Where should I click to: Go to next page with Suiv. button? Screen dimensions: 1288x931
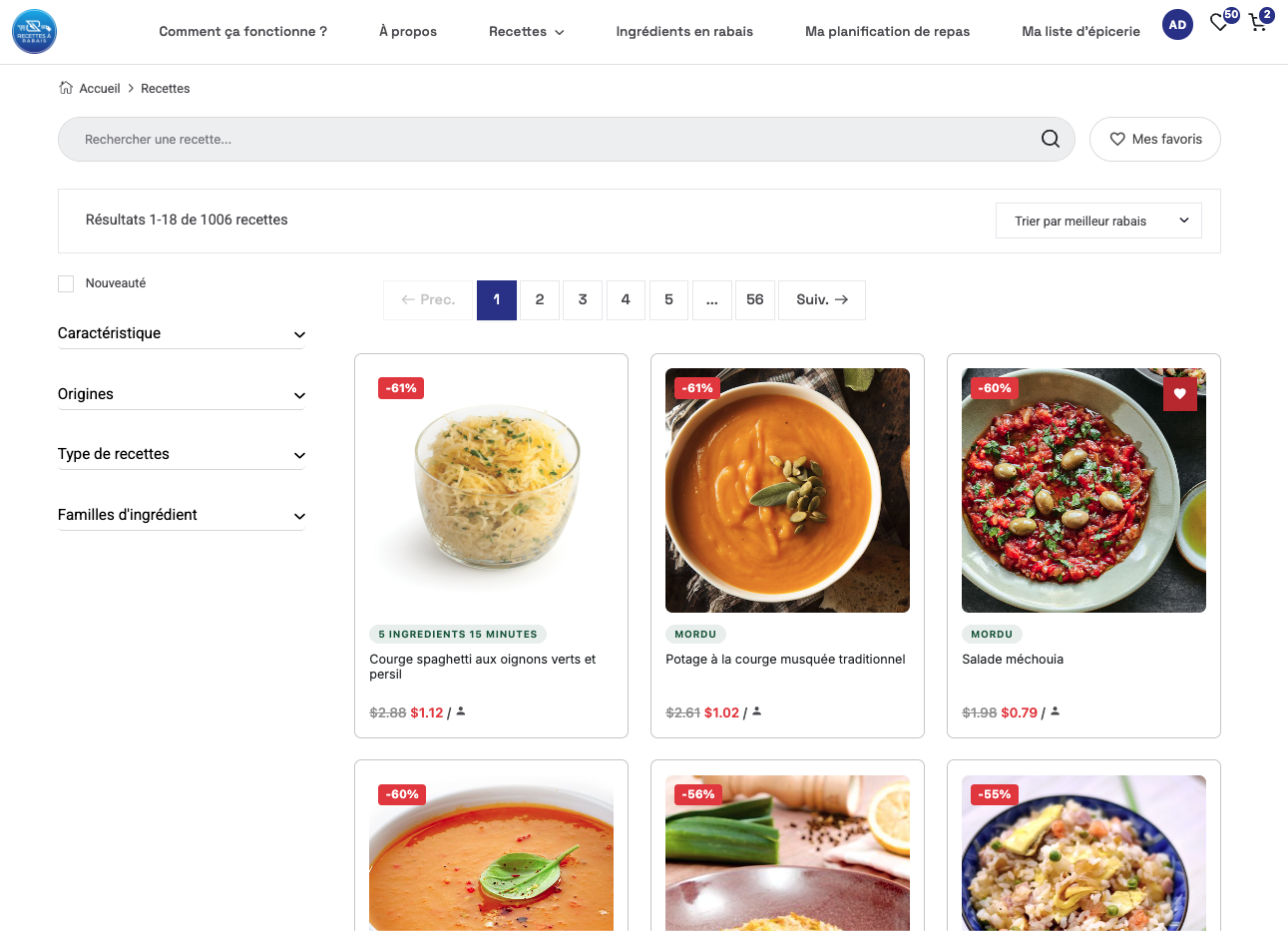[822, 299]
